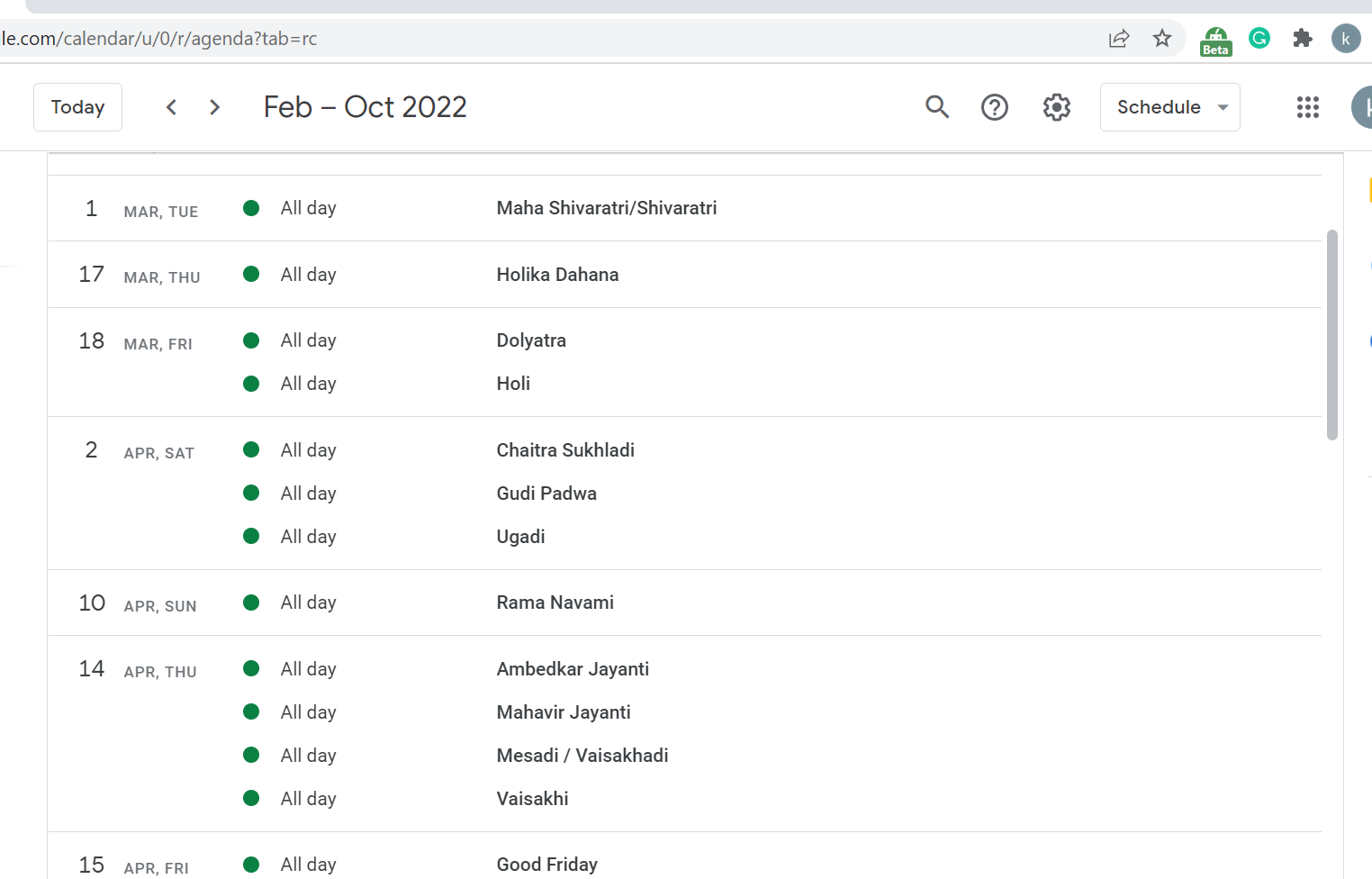Open the browser Extensions puzzle icon

click(1302, 39)
